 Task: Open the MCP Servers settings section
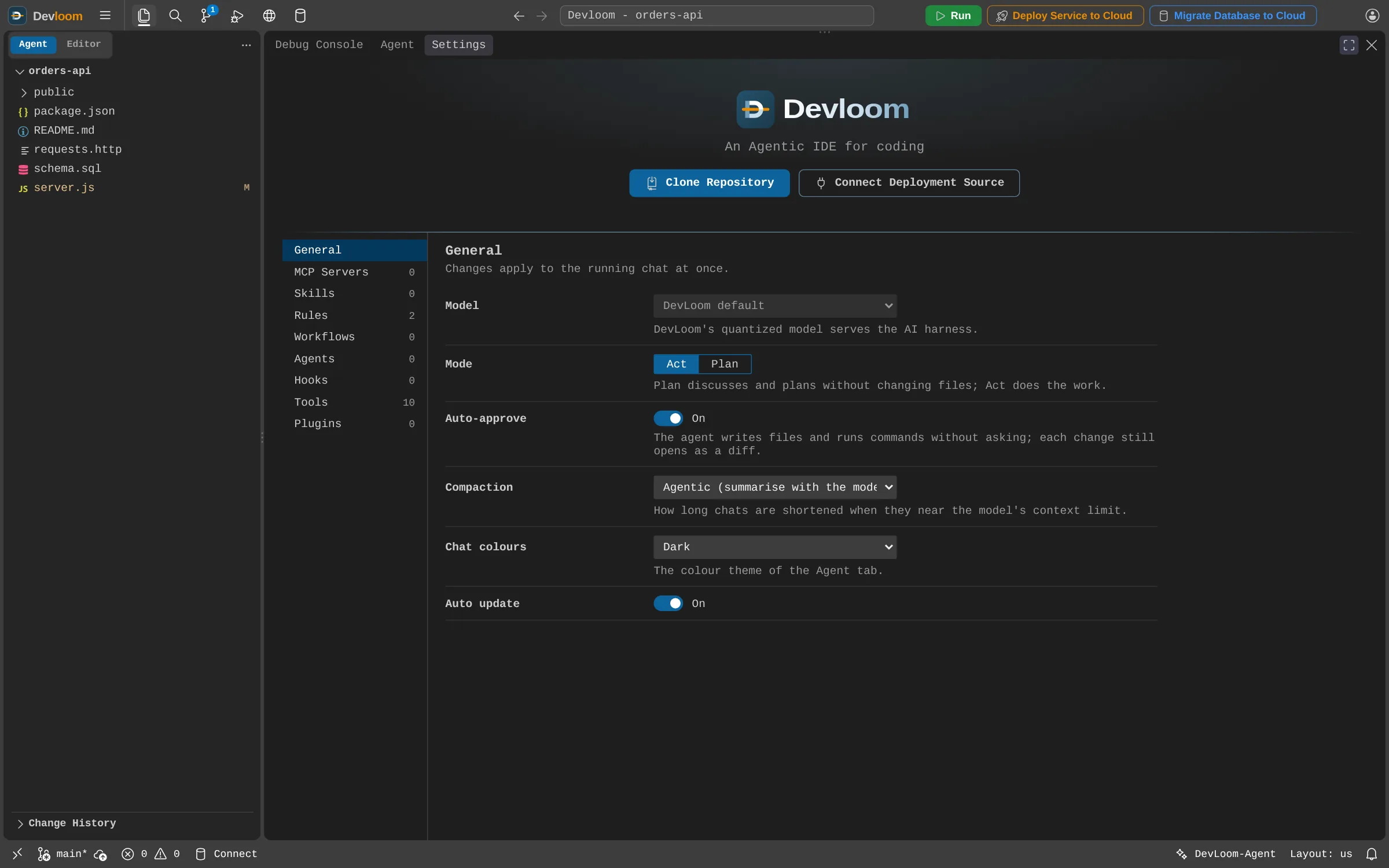[x=354, y=272]
